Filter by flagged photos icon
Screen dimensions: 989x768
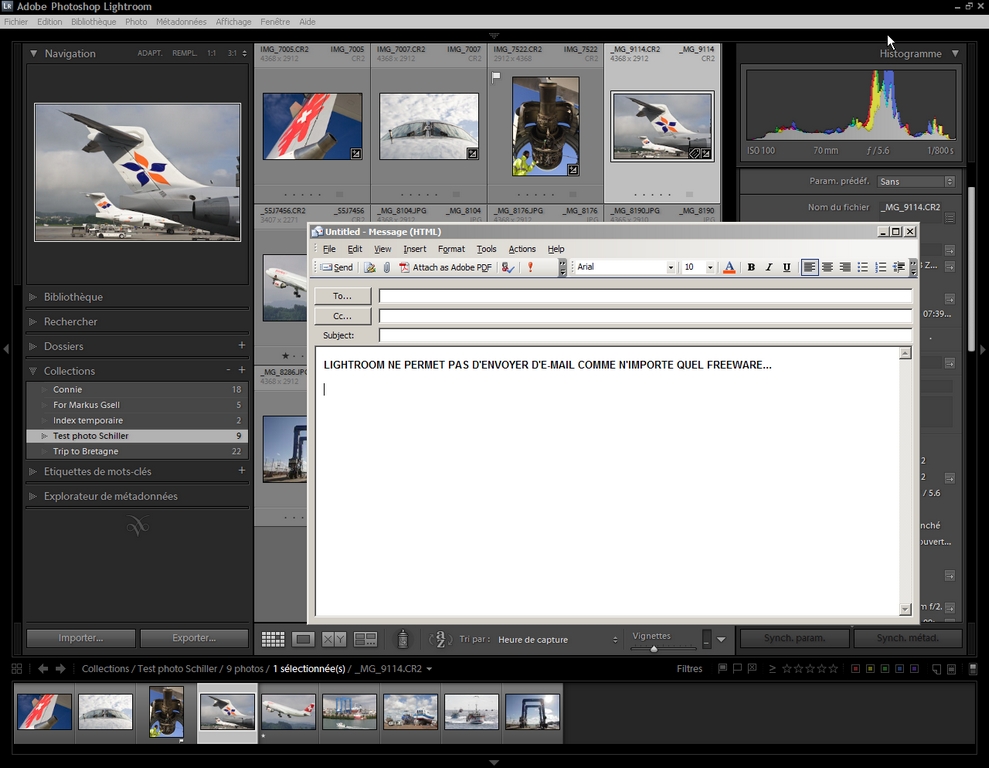tap(722, 668)
